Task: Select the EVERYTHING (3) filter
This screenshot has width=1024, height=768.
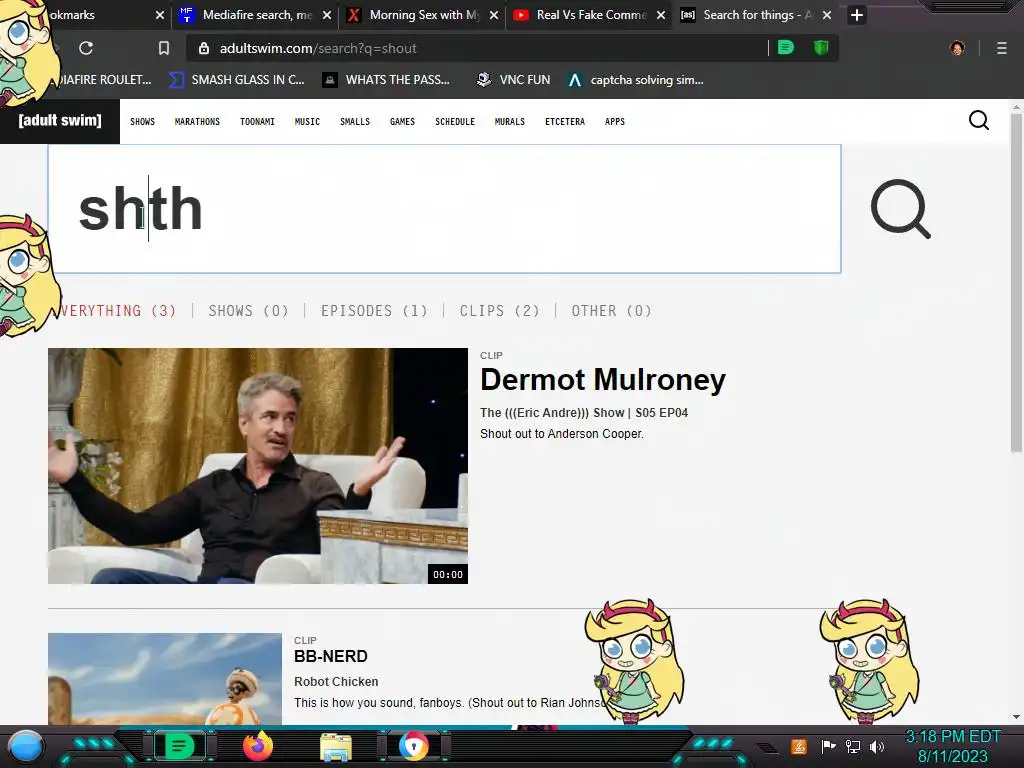Action: coord(118,311)
